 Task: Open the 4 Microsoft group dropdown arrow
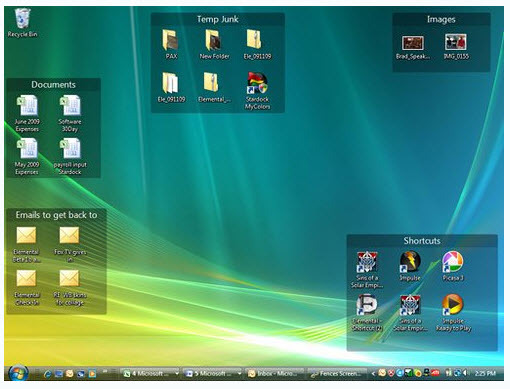tap(177, 374)
